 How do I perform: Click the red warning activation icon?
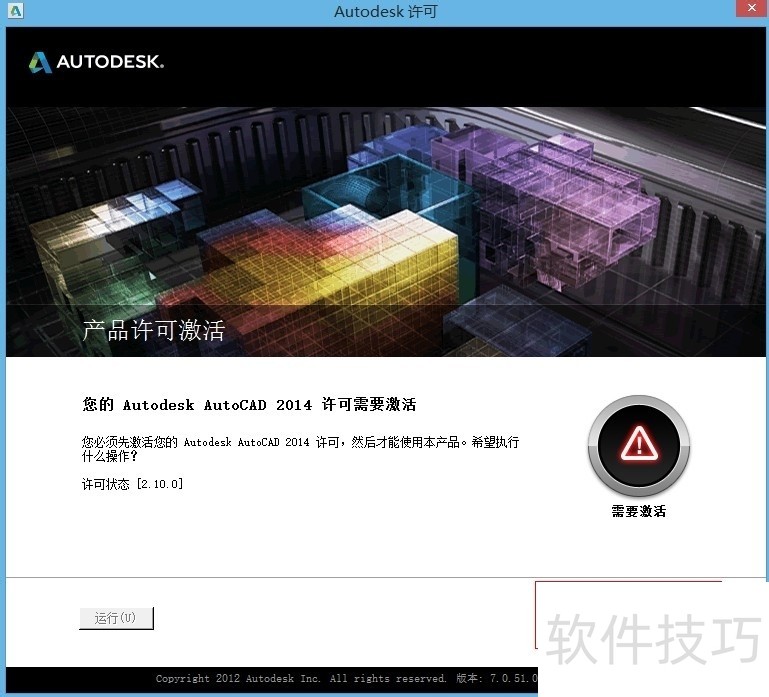[x=639, y=445]
